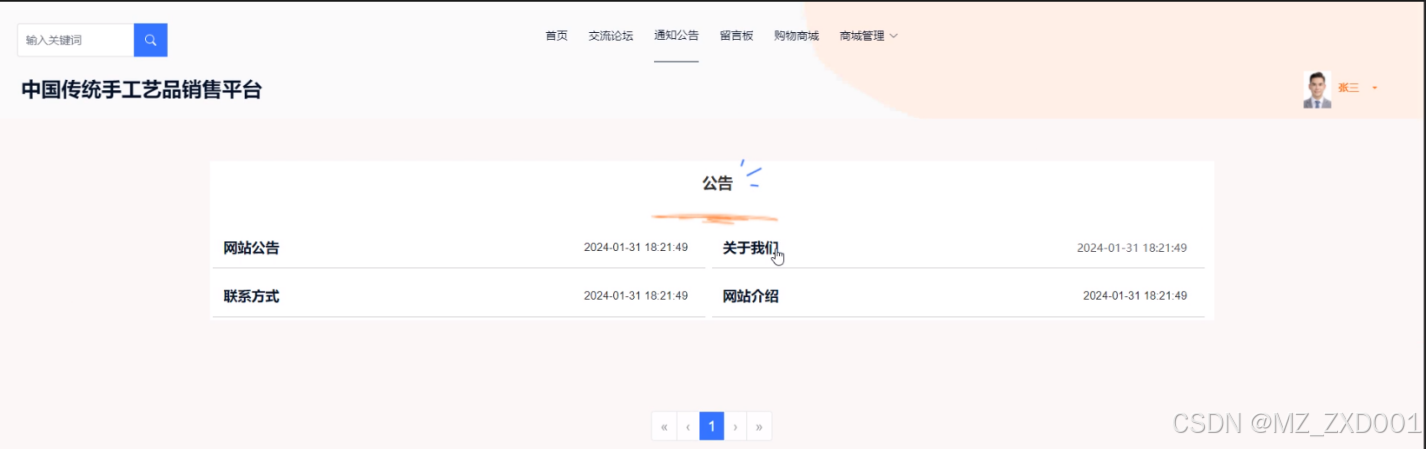Navigate to 购物商城

[796, 36]
